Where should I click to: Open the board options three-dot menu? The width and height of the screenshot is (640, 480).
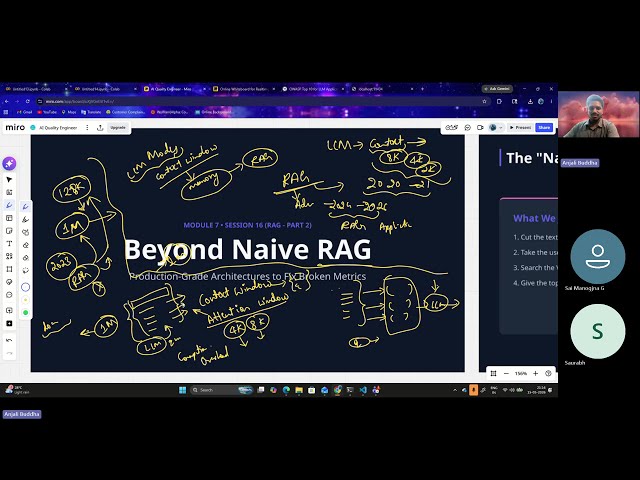tap(87, 128)
